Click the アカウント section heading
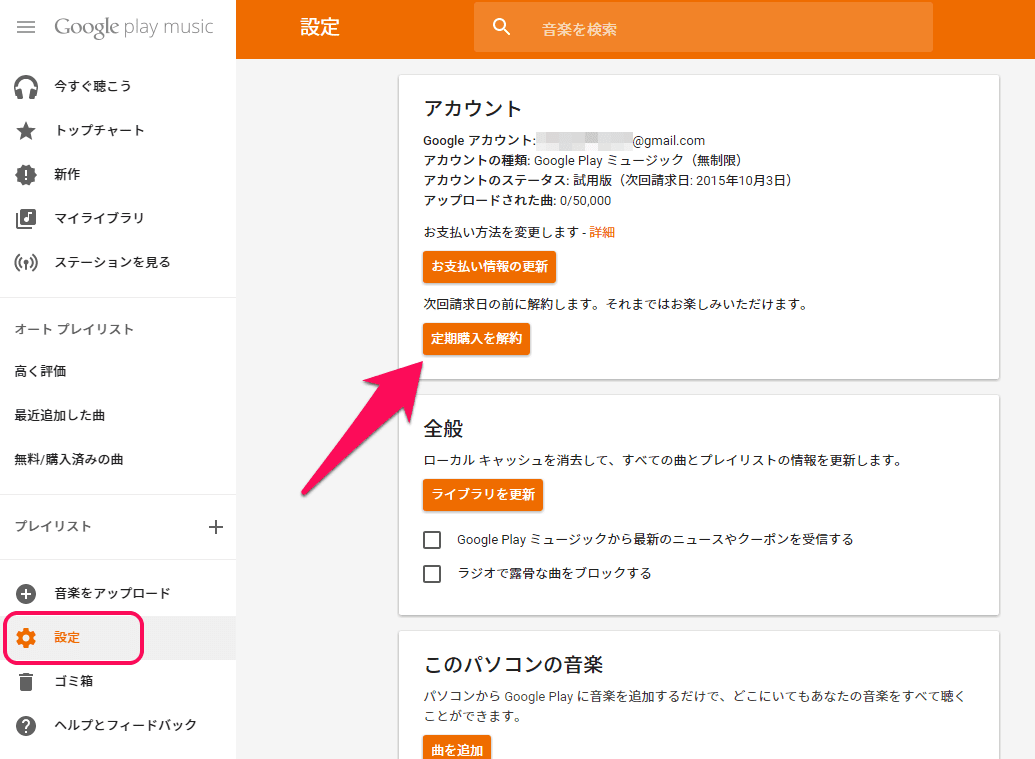 (473, 108)
